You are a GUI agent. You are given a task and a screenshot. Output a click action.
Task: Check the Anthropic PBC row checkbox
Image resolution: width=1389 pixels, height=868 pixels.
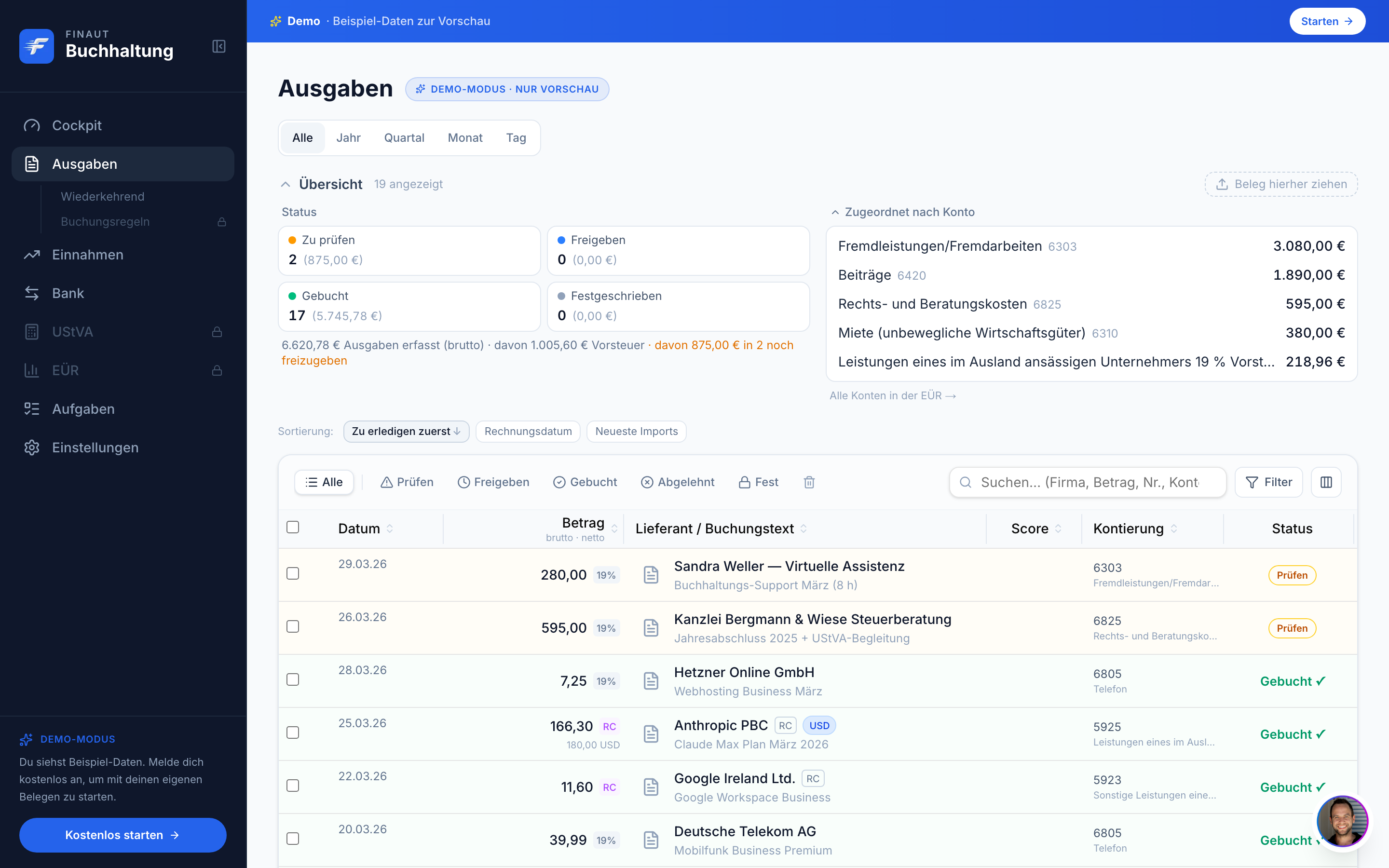click(x=293, y=732)
